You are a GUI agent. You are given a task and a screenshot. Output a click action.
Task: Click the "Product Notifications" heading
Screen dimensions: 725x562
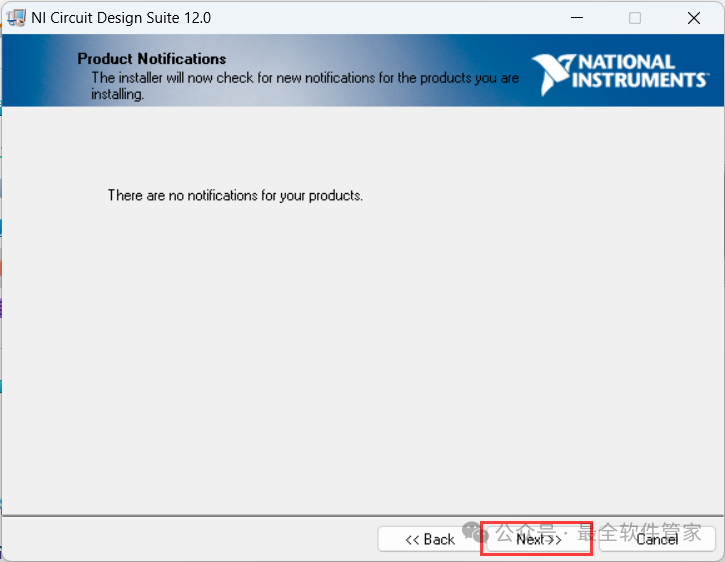click(152, 59)
